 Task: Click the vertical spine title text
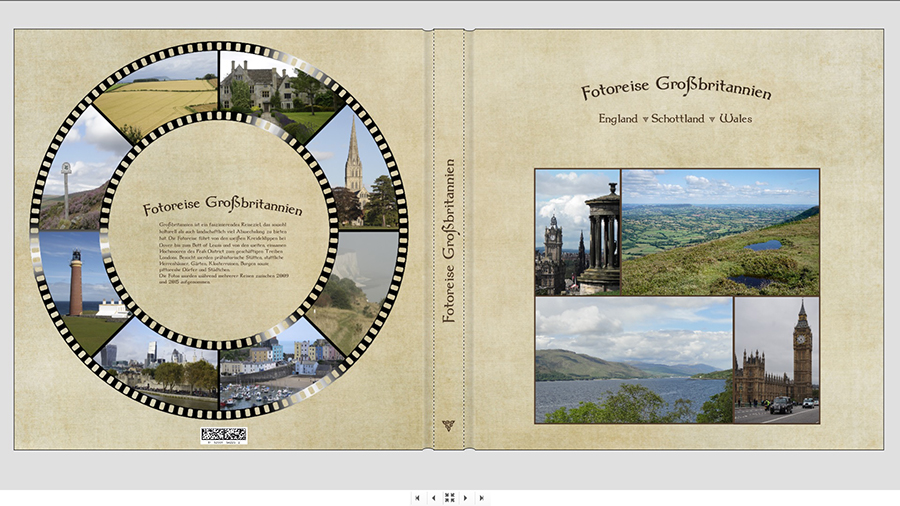coord(449,240)
